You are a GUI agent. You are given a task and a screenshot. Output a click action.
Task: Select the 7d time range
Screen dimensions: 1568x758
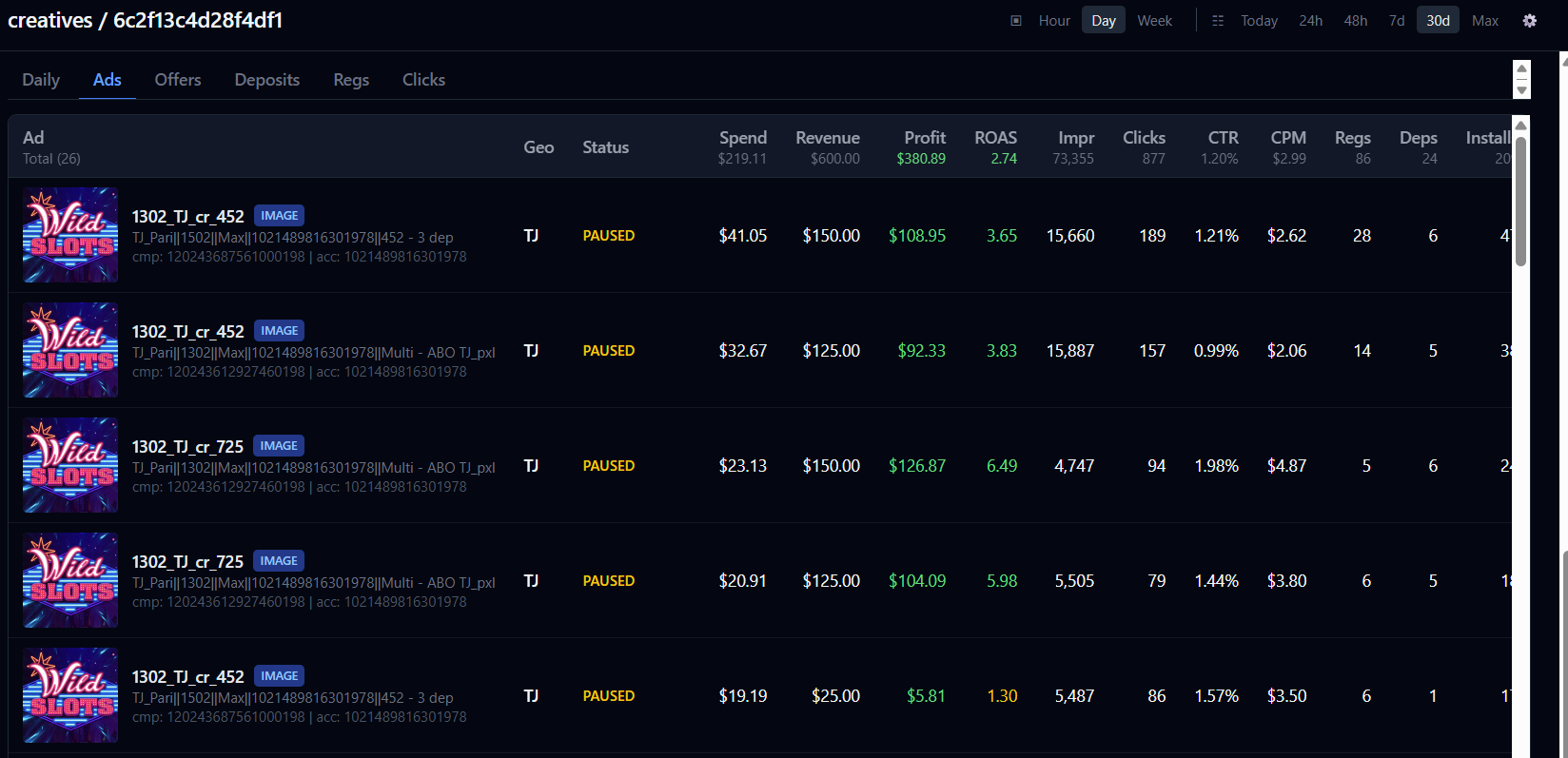(x=1396, y=21)
